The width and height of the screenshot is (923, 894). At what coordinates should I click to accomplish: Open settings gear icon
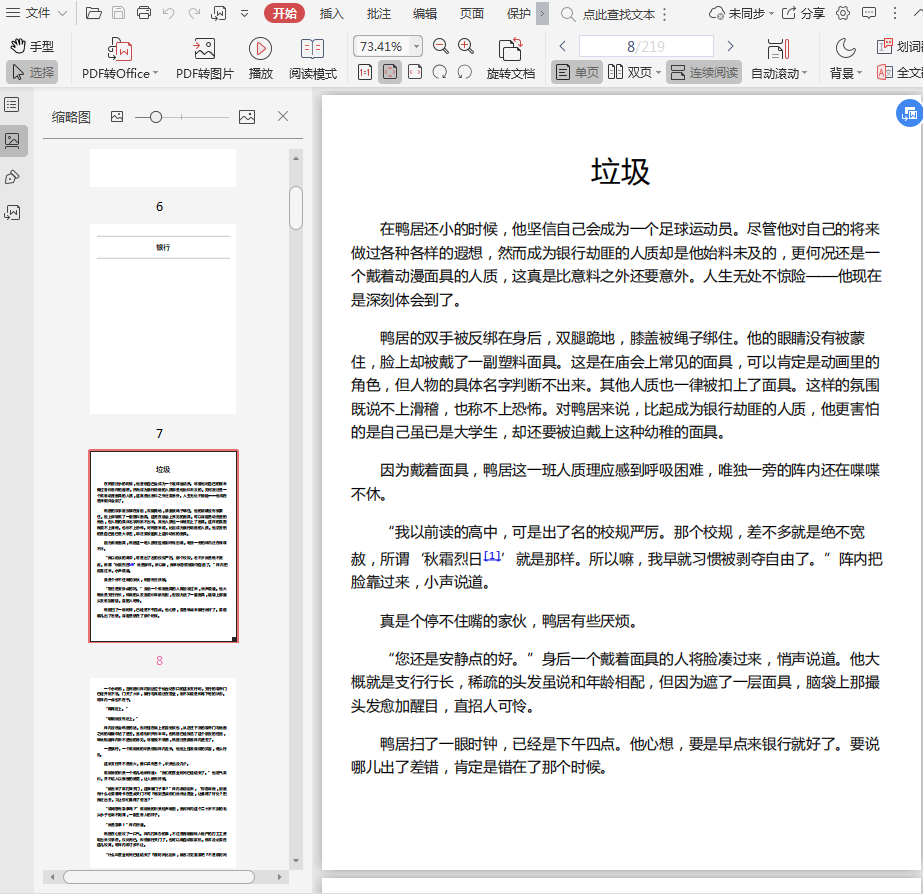tap(843, 13)
